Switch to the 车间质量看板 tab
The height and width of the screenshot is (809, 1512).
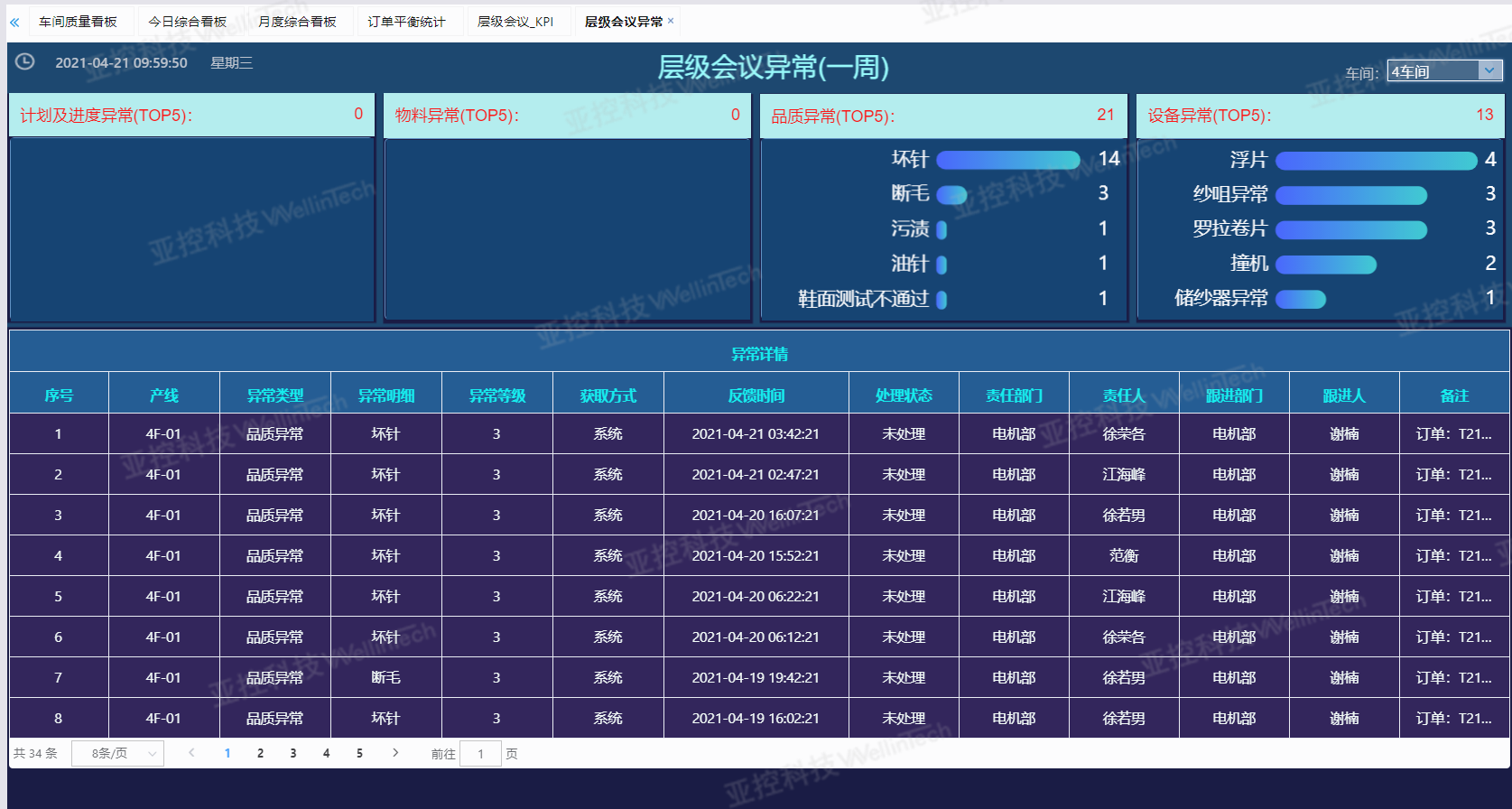[78, 22]
